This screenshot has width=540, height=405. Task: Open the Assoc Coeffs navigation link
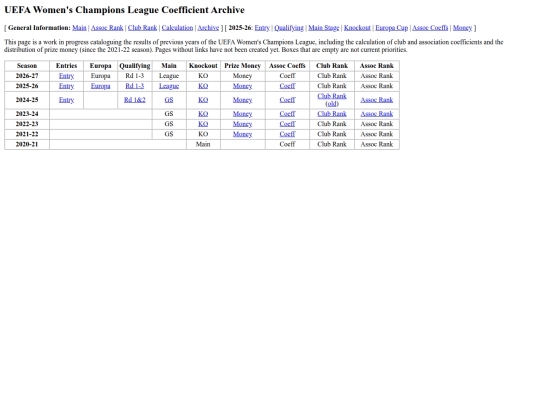click(430, 28)
